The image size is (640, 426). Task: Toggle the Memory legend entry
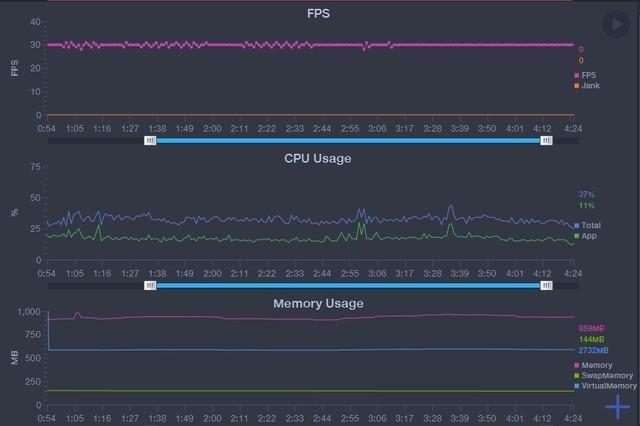coord(593,365)
